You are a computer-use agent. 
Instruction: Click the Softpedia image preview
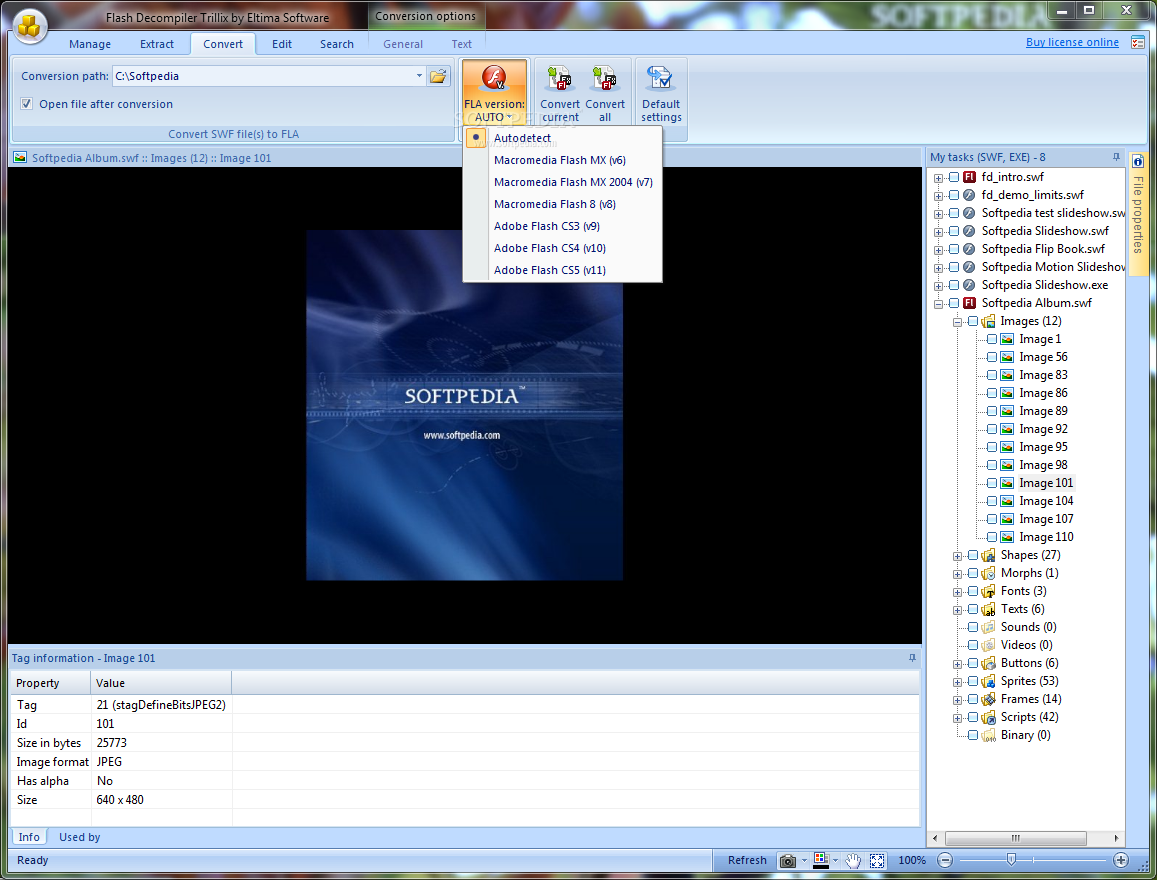[x=464, y=405]
